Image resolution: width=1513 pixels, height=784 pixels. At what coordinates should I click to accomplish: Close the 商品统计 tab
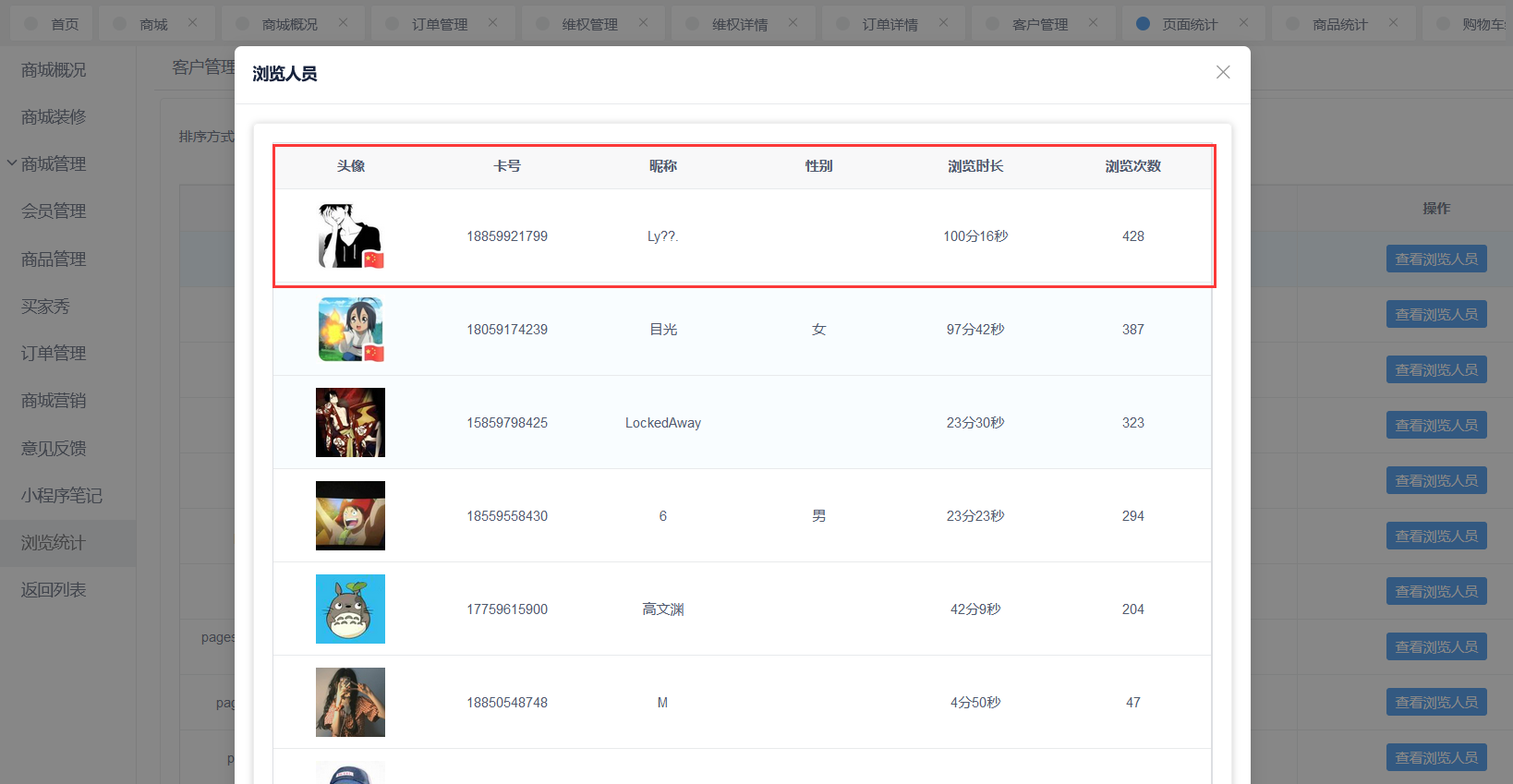[1393, 22]
